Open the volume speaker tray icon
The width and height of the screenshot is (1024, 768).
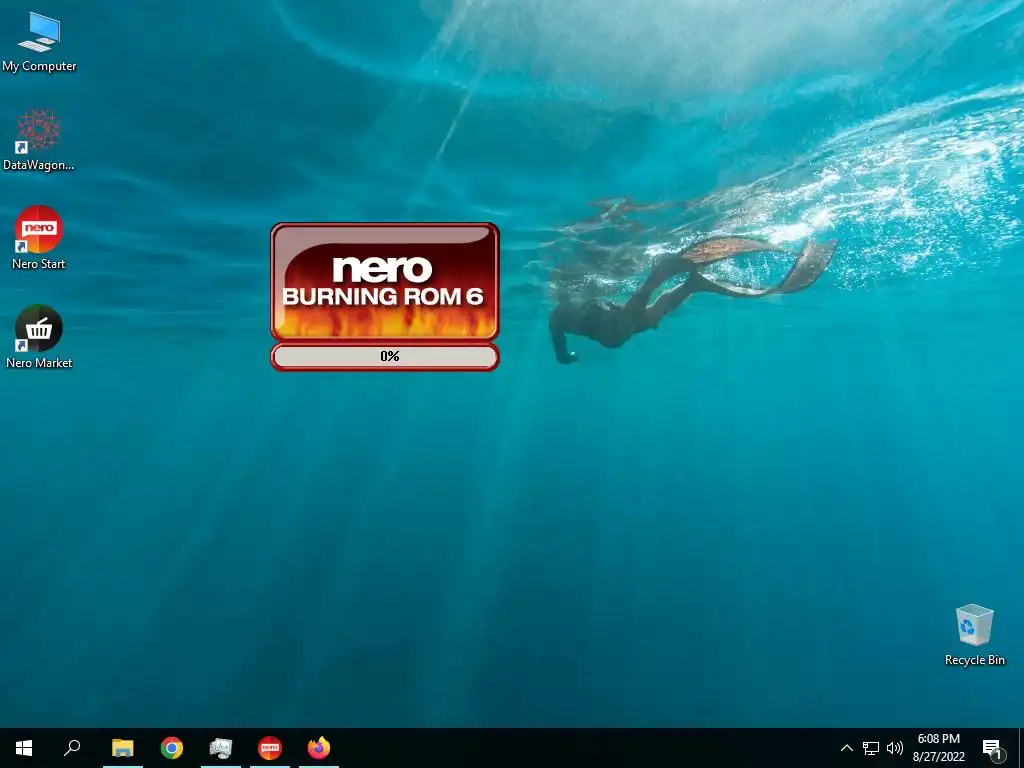(895, 748)
